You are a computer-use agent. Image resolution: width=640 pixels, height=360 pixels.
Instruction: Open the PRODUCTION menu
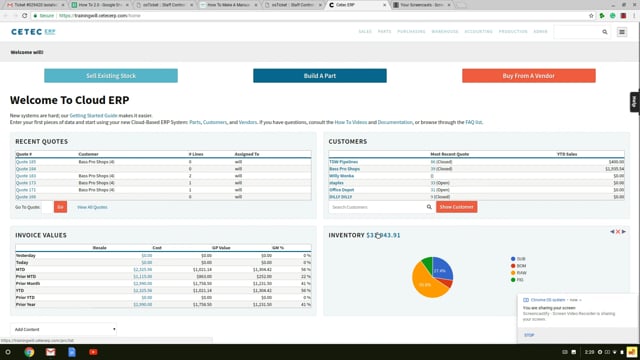513,31
